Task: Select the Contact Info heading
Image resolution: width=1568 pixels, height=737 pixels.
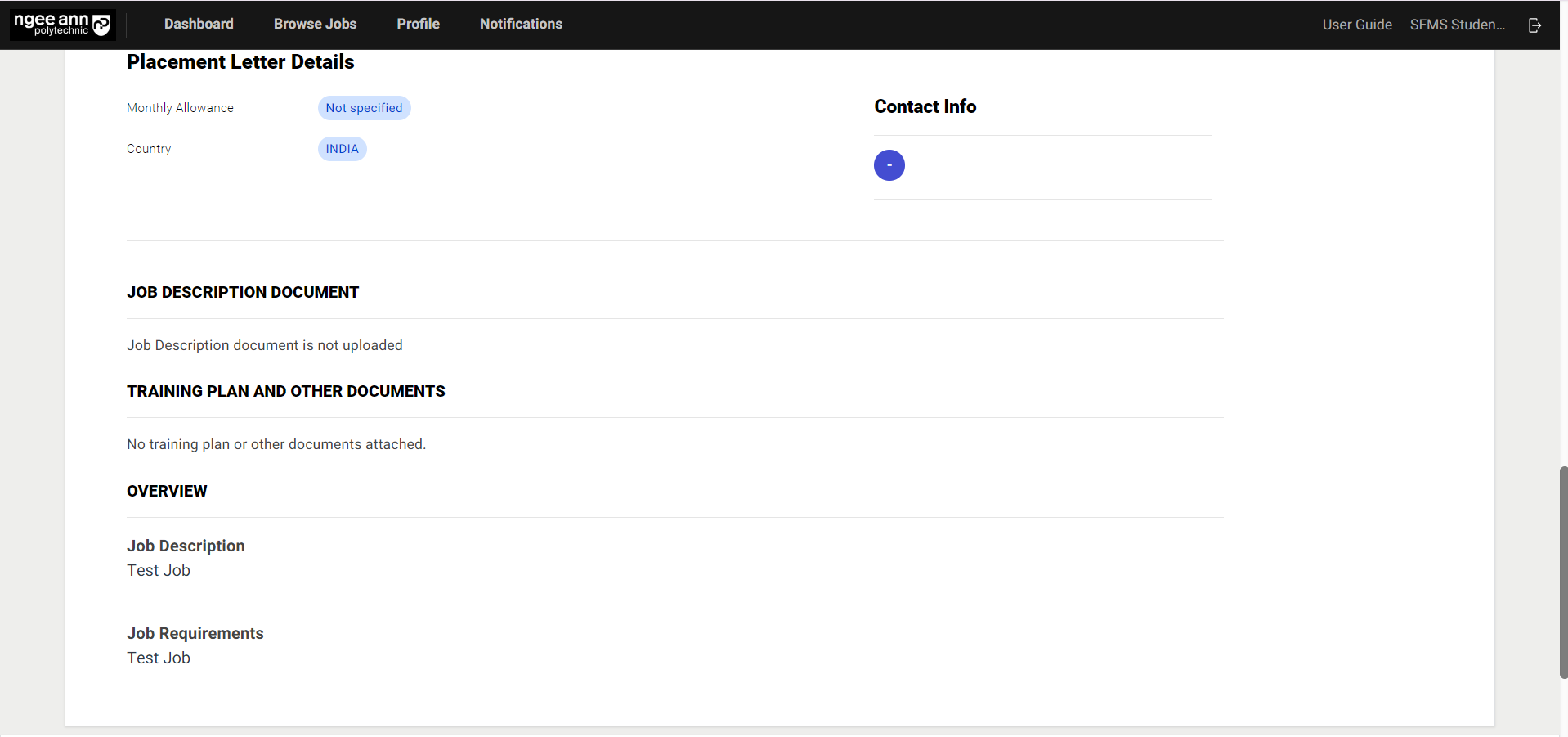Action: pos(925,107)
